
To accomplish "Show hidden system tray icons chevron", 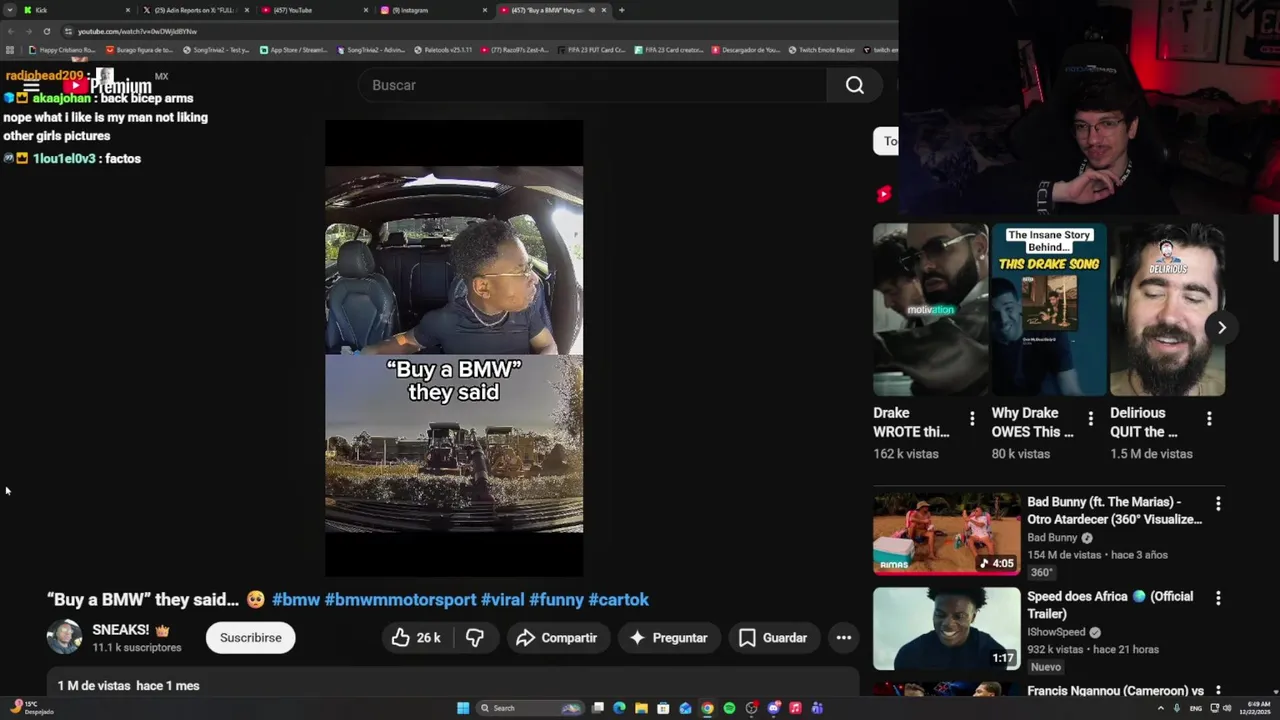I will (x=1161, y=708).
